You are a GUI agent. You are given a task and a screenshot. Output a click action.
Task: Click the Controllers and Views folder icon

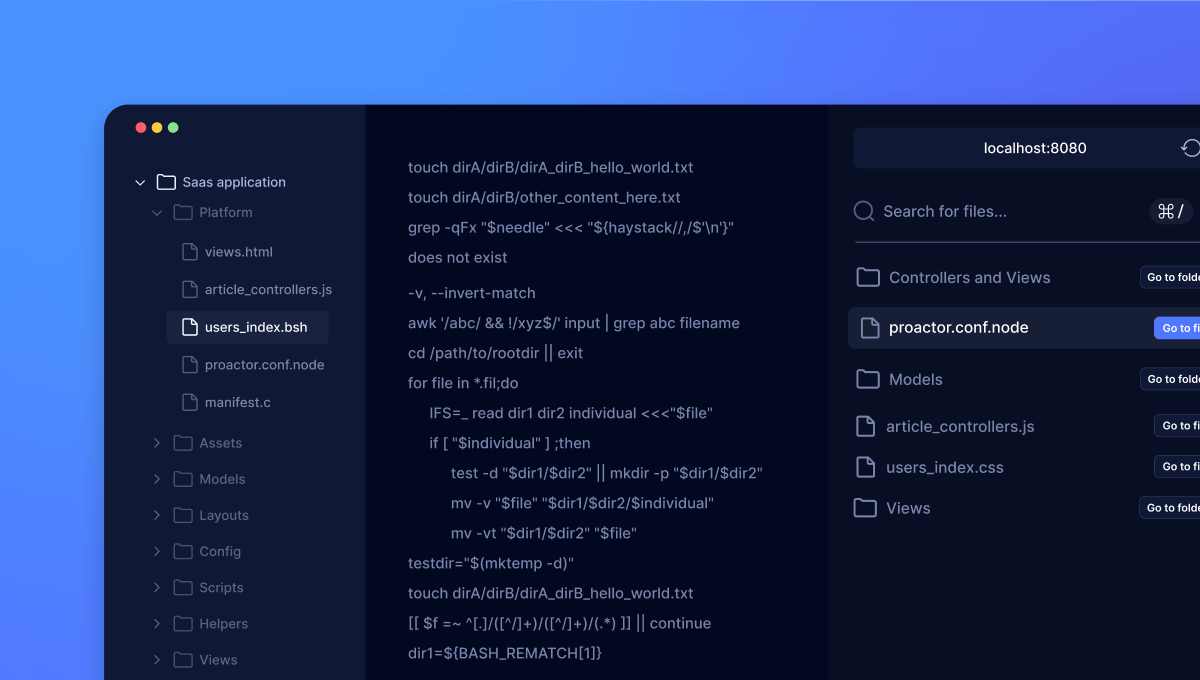[866, 277]
